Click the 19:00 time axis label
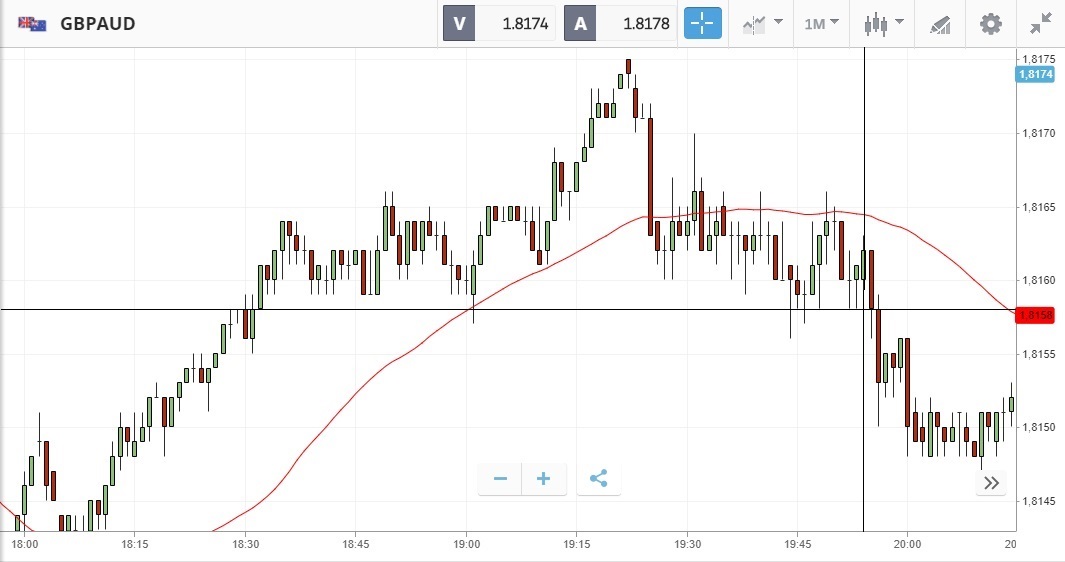1065x562 pixels. (x=467, y=544)
